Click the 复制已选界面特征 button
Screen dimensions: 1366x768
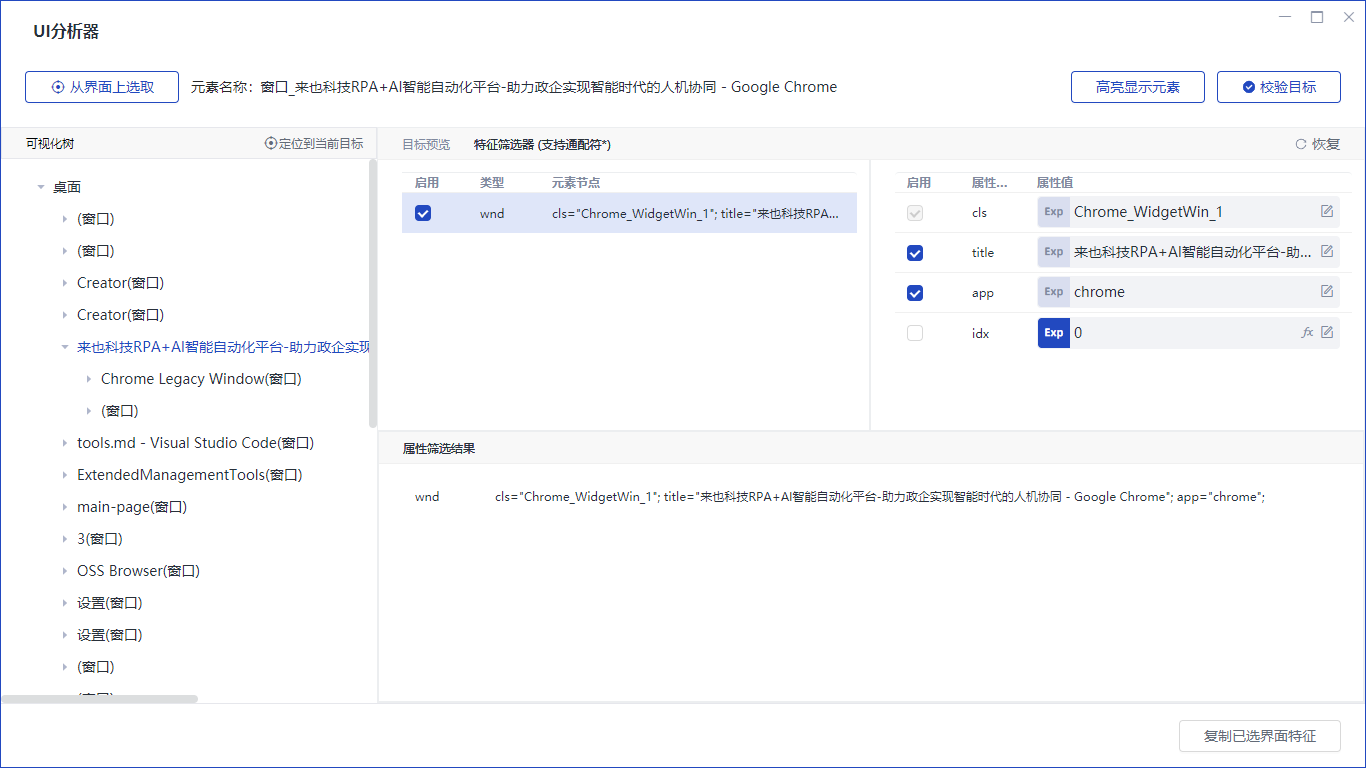(x=1260, y=736)
